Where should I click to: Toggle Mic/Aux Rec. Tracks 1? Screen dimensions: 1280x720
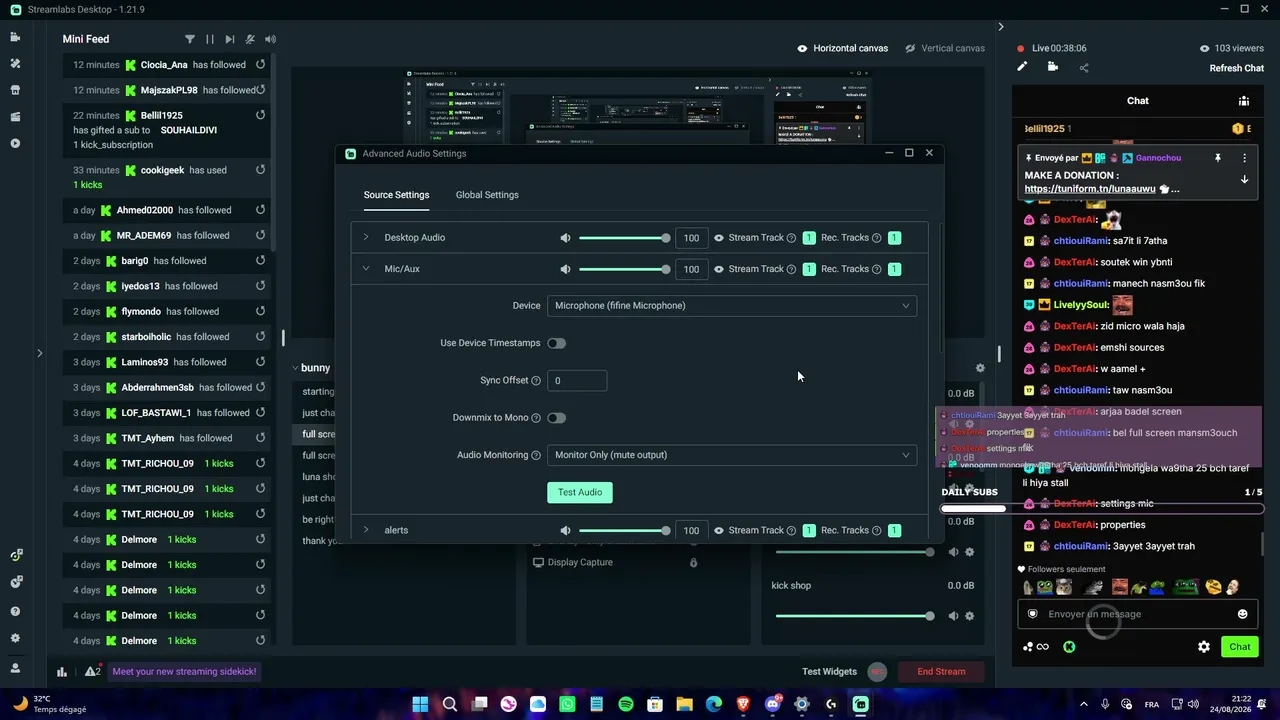click(x=894, y=269)
